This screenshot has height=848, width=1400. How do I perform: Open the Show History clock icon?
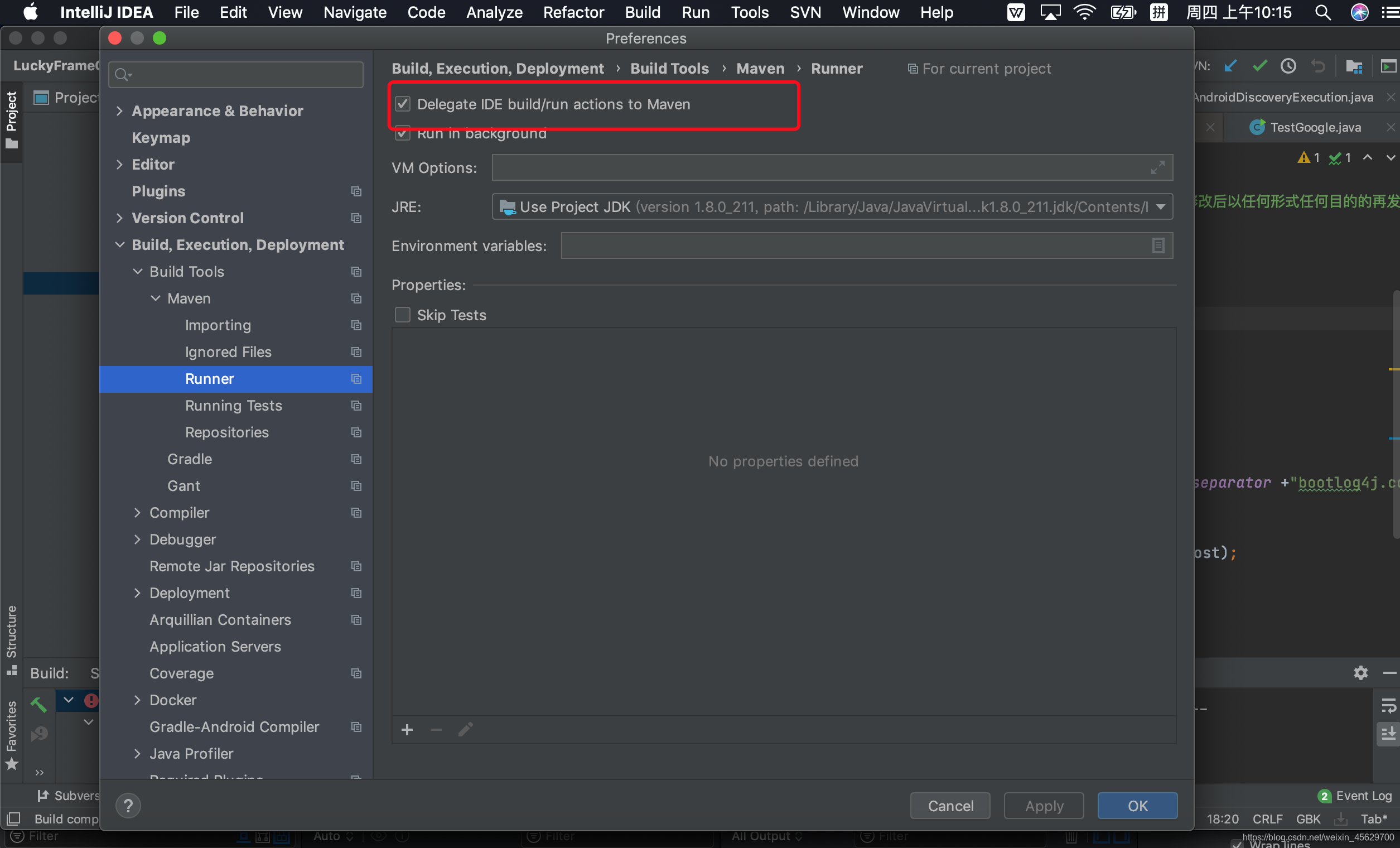click(1288, 65)
